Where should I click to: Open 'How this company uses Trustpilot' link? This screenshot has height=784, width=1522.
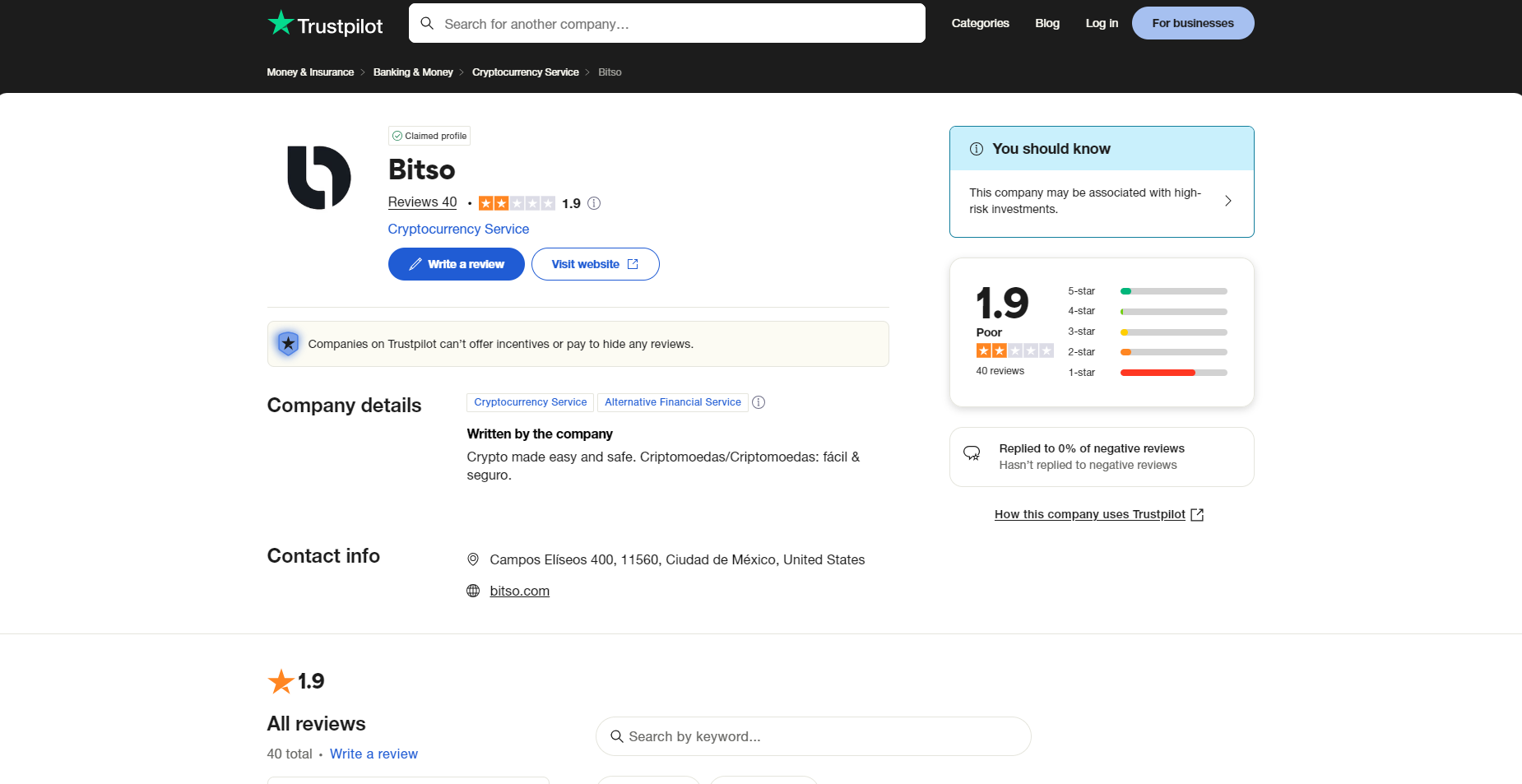click(1089, 514)
